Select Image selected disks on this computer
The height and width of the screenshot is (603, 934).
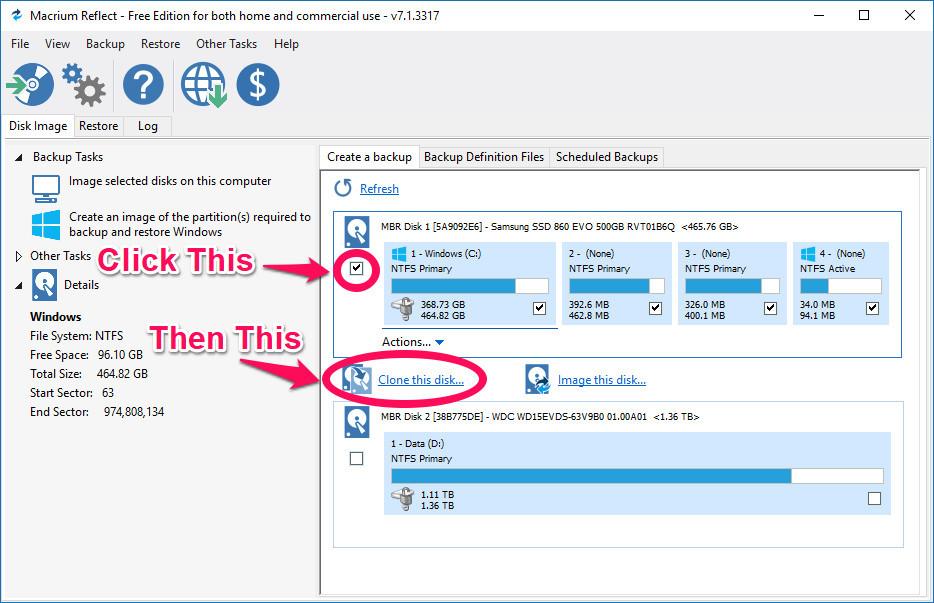tap(170, 181)
